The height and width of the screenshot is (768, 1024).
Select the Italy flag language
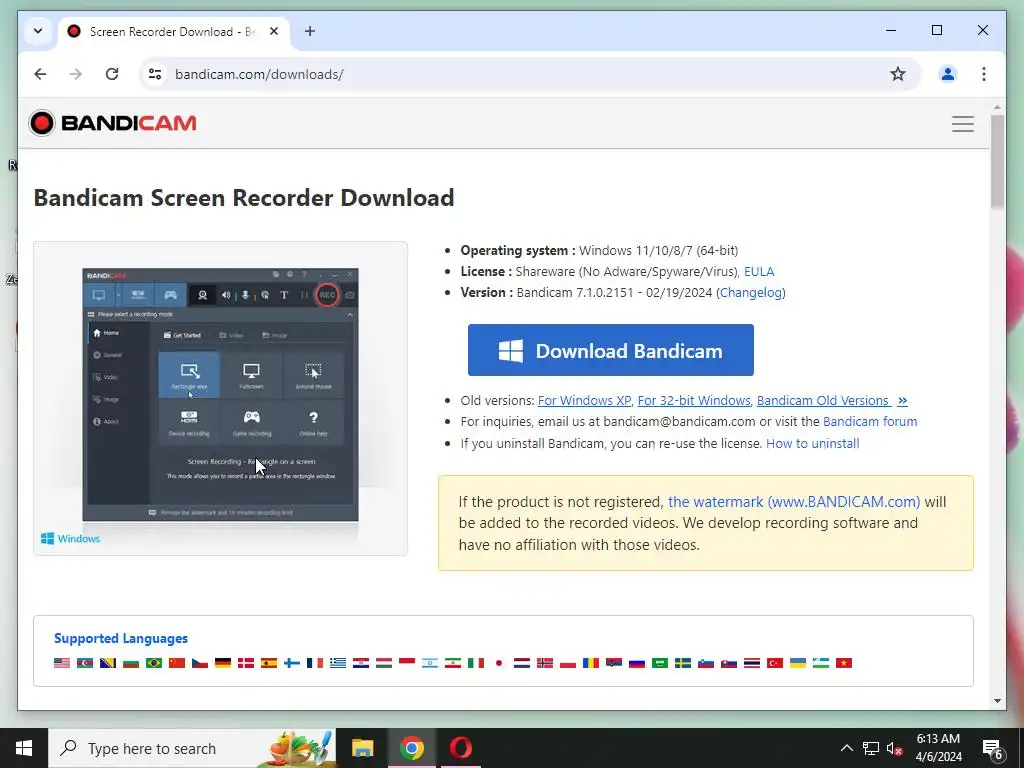click(x=476, y=663)
